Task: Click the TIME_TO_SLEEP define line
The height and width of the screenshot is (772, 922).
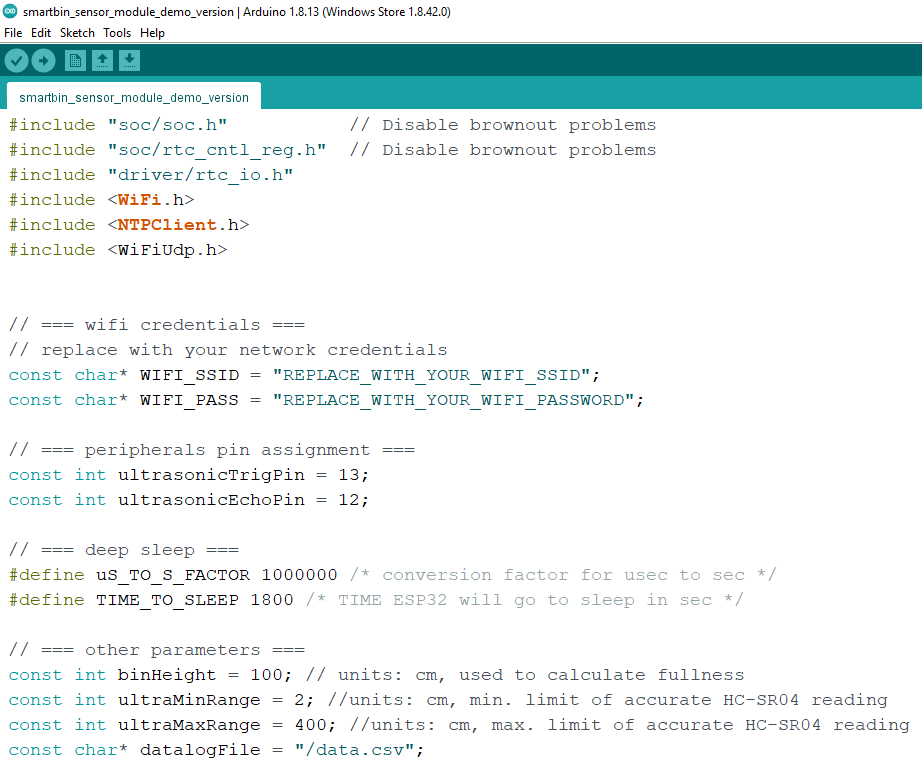Action: pos(180,599)
